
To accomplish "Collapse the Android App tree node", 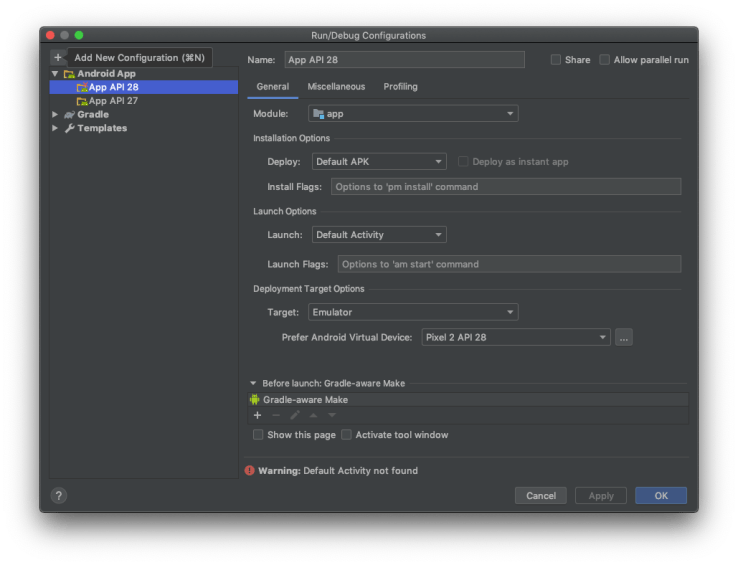I will click(55, 73).
